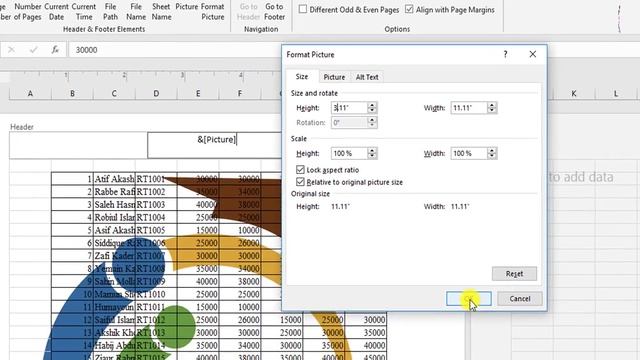Select column K header
The width and height of the screenshot is (640, 360).
pyautogui.click(x=573, y=93)
